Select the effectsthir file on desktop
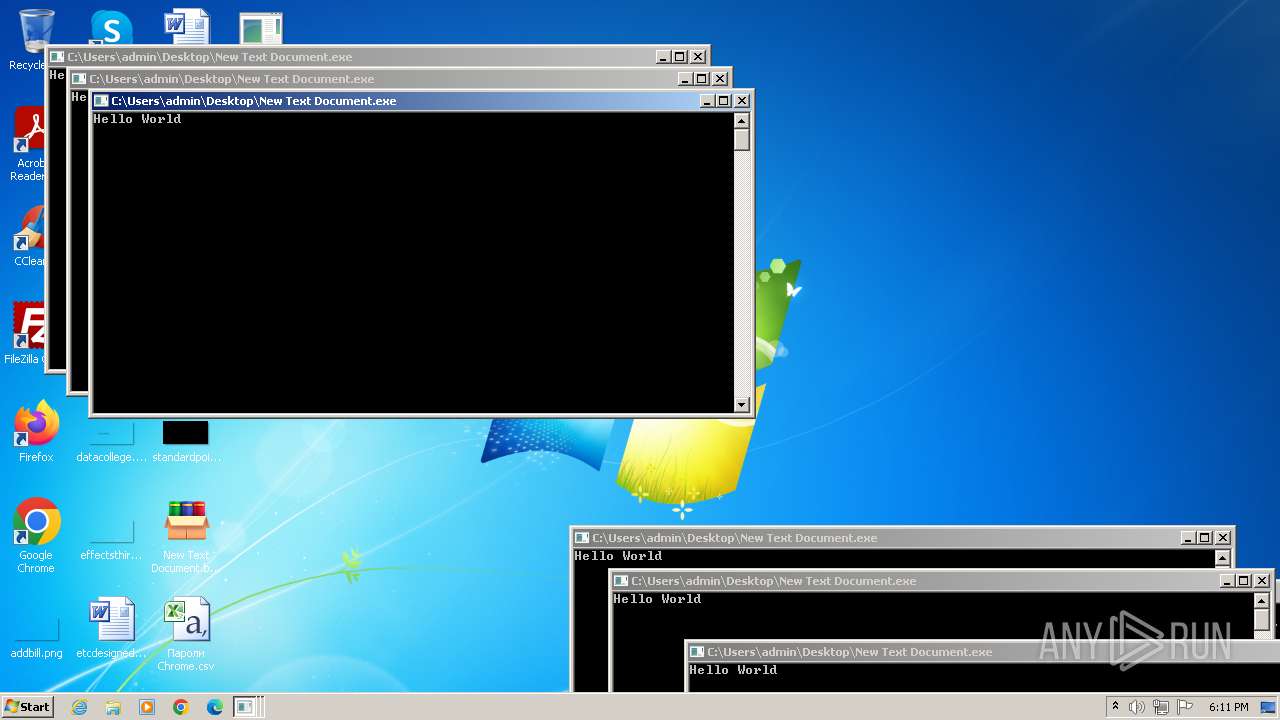The width and height of the screenshot is (1280, 720). tap(111, 540)
